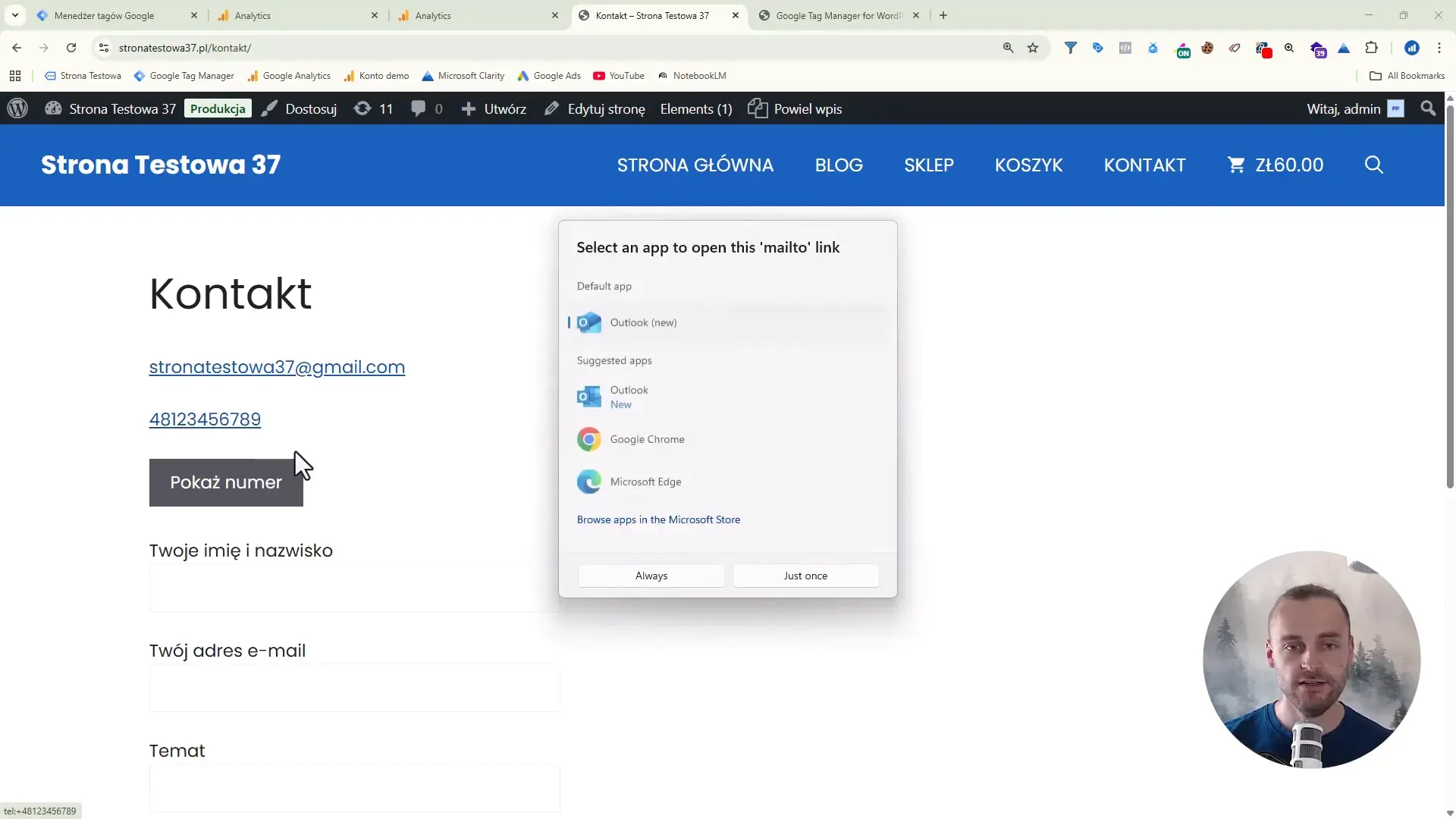The width and height of the screenshot is (1456, 819).
Task: Focus the Twoje imię i nazwisko field
Action: (354, 588)
